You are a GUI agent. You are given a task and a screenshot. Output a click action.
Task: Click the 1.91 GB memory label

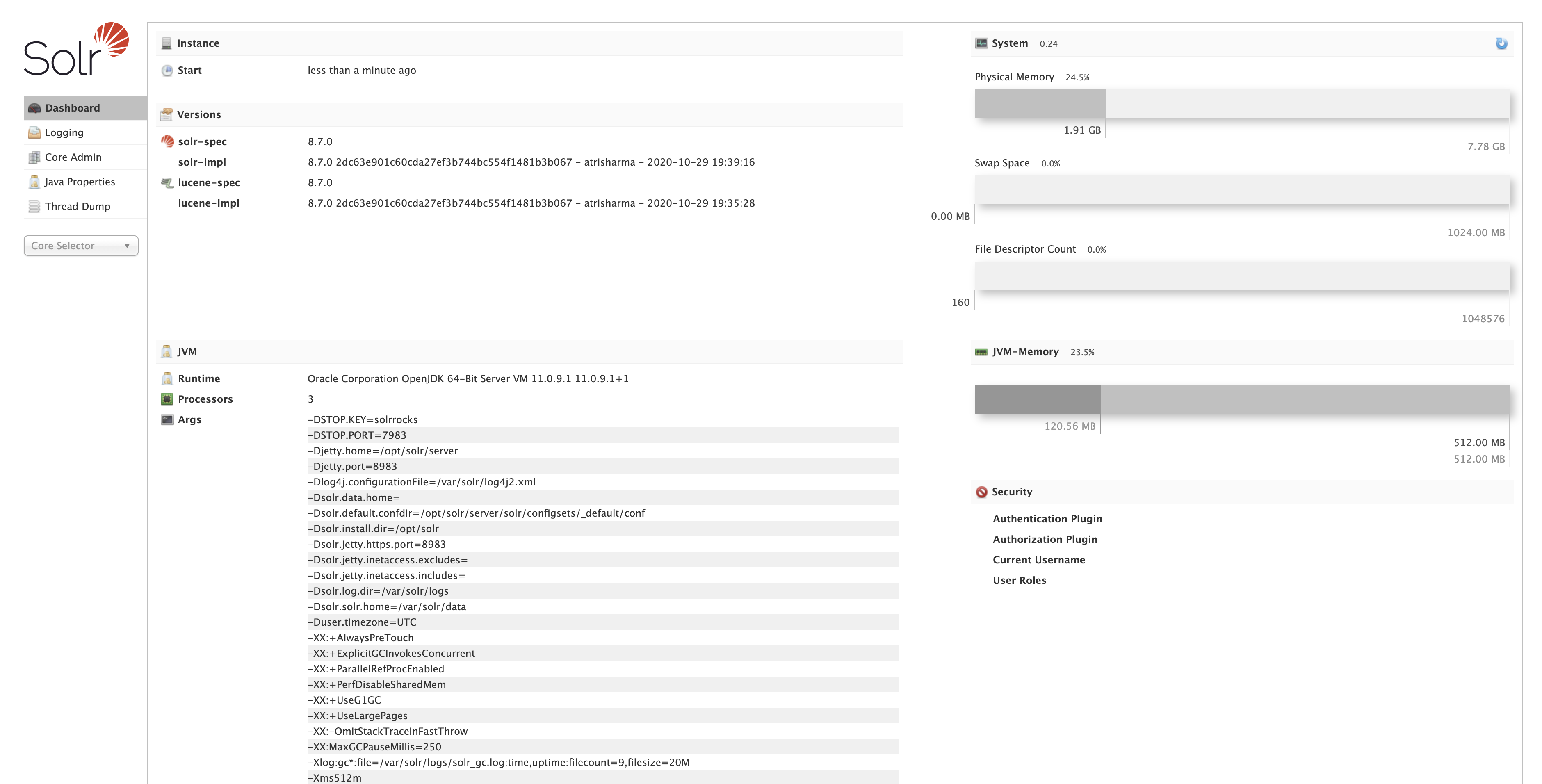tap(1082, 130)
